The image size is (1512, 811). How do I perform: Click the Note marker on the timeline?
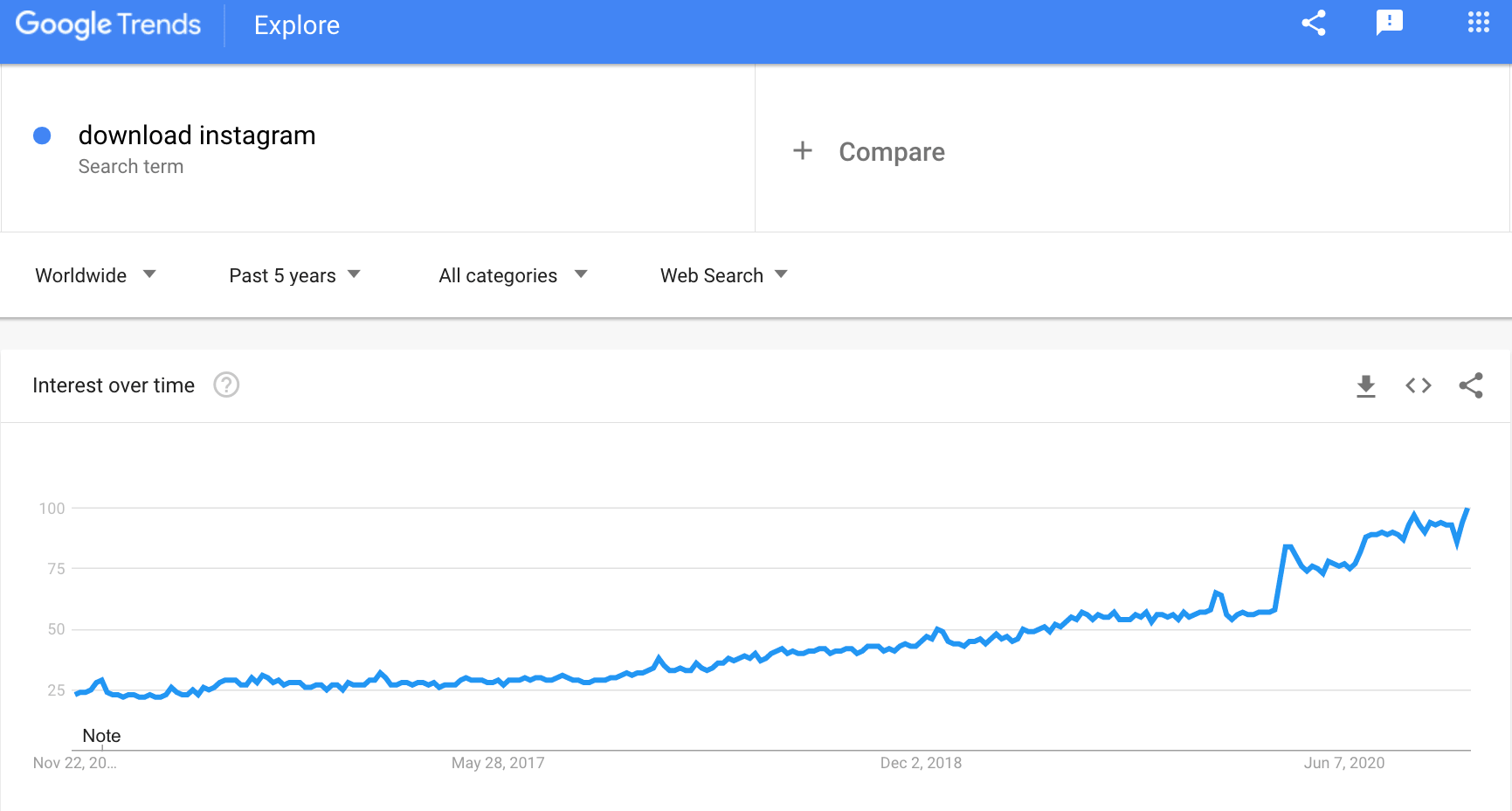point(101,736)
